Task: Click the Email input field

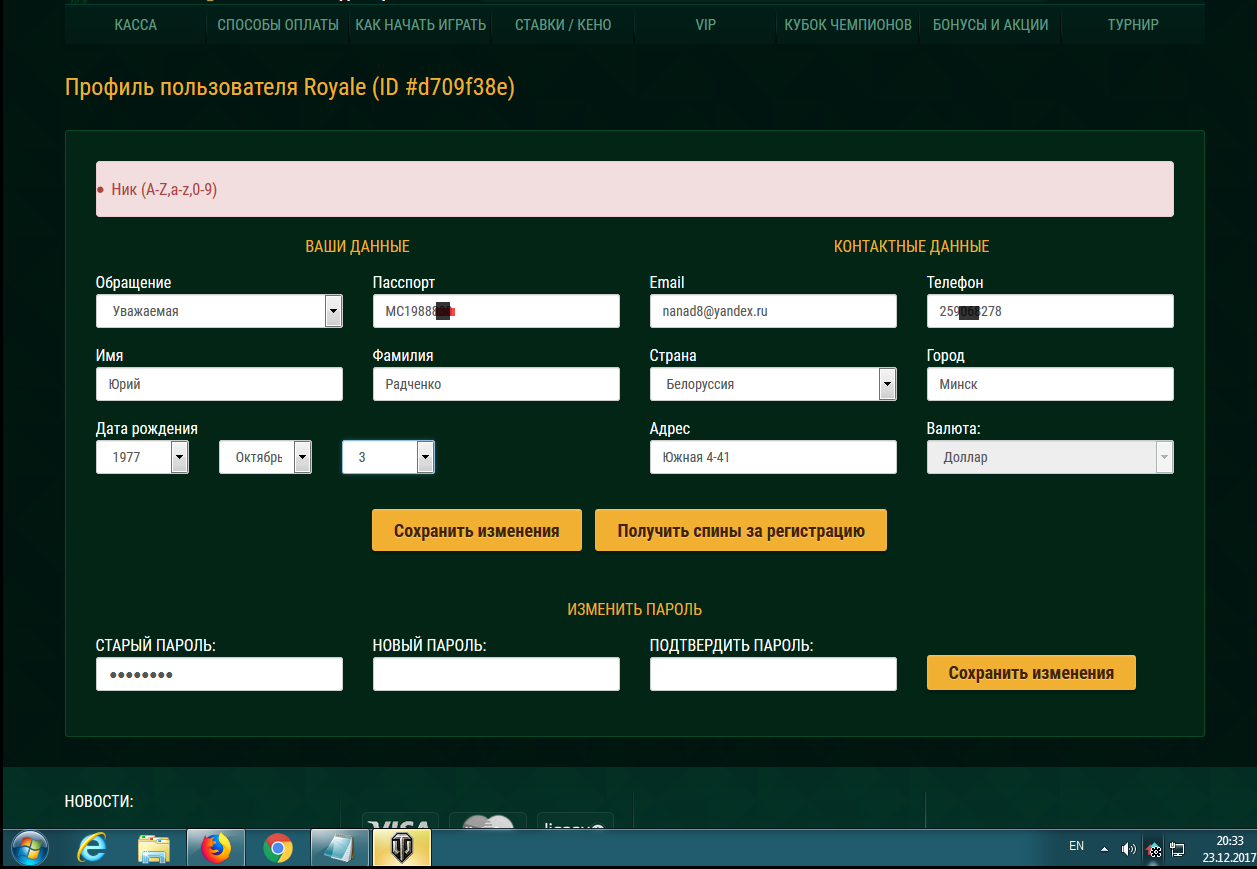Action: pyautogui.click(x=773, y=311)
